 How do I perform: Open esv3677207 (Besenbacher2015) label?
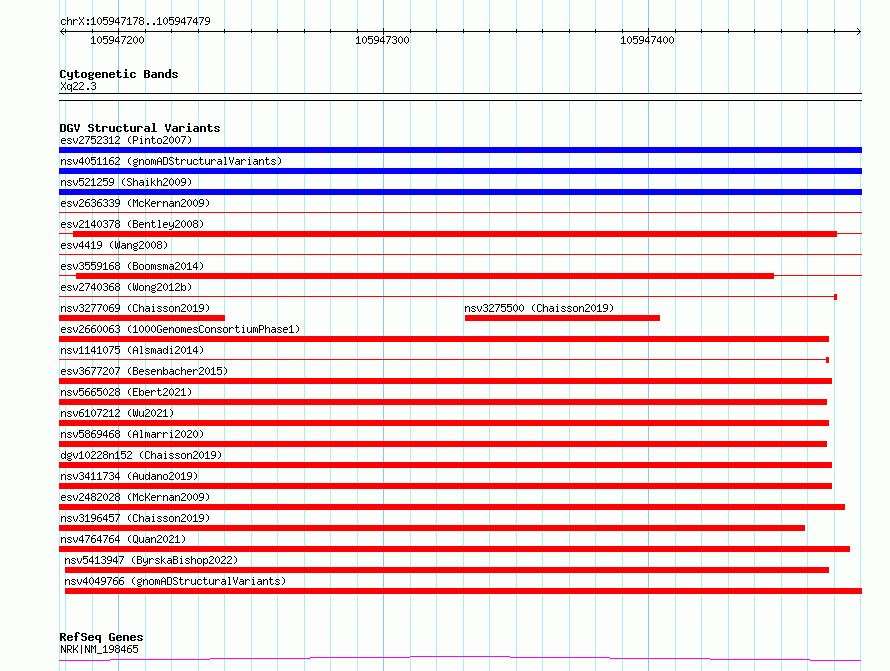[144, 371]
